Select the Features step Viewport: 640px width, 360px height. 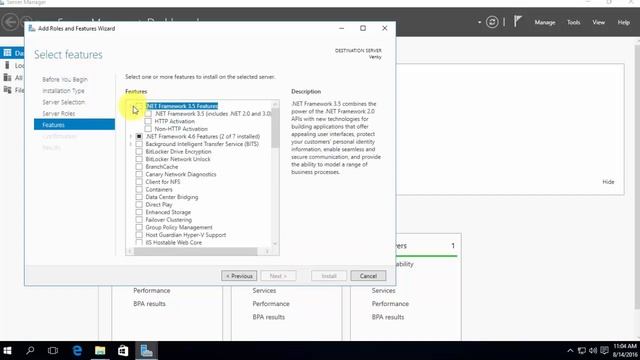coord(74,124)
